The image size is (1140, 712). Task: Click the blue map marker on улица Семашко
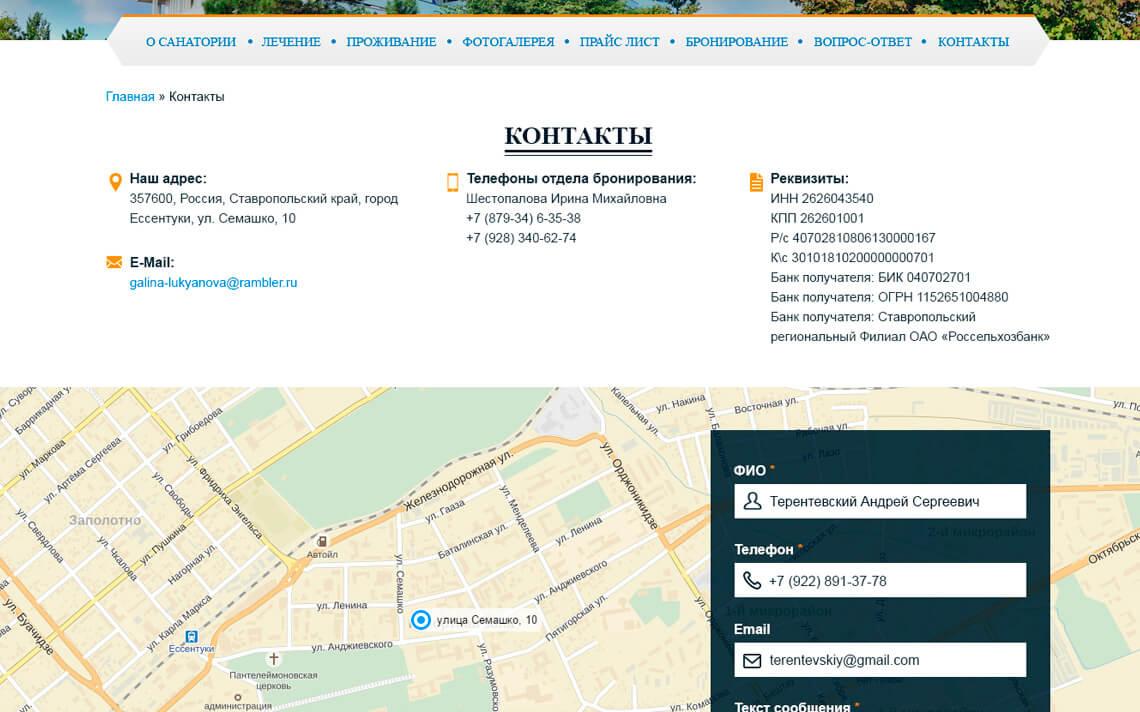421,620
